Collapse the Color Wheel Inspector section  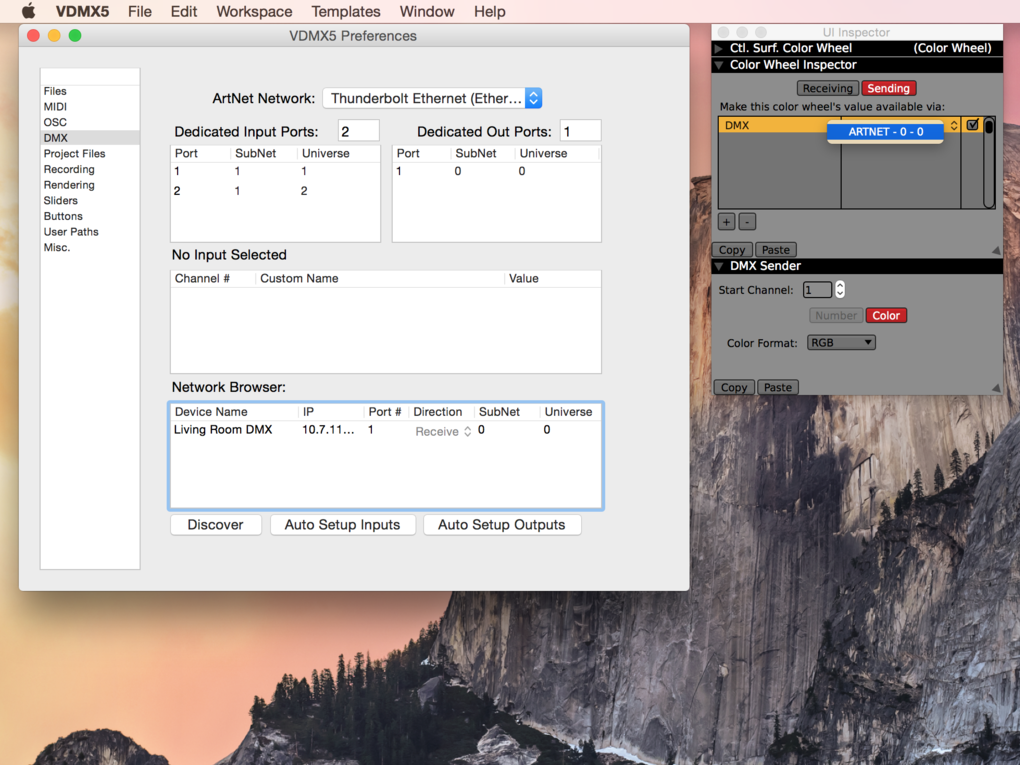(x=719, y=65)
